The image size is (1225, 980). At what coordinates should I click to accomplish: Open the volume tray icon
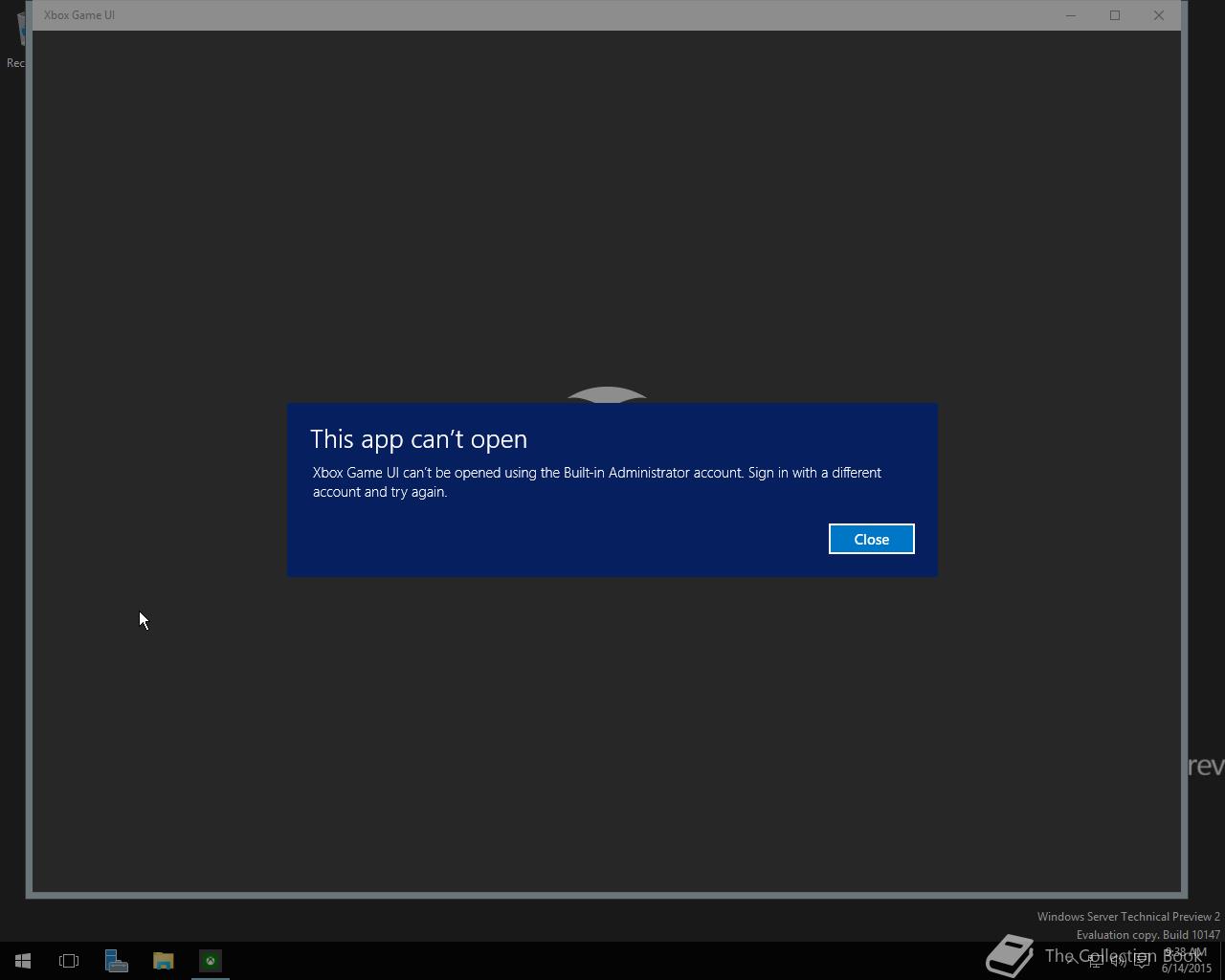pyautogui.click(x=1118, y=961)
